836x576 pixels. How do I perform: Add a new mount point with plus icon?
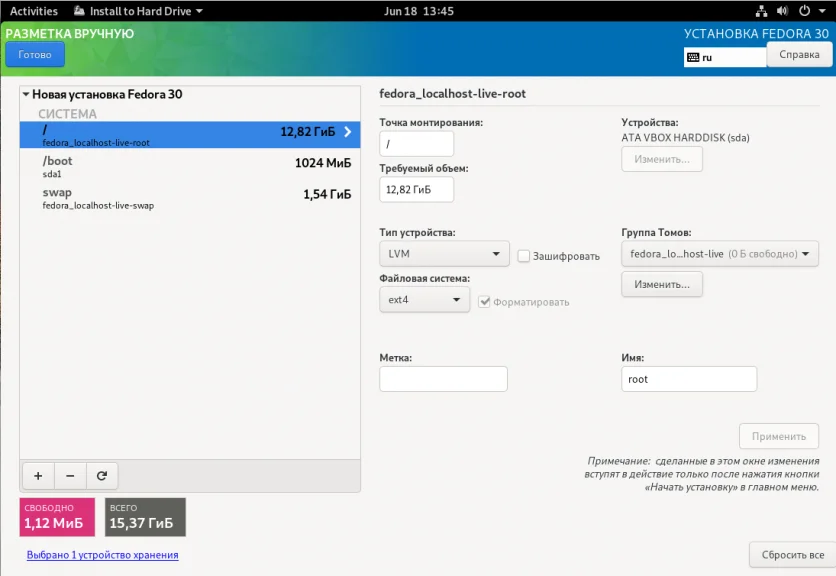[38, 475]
